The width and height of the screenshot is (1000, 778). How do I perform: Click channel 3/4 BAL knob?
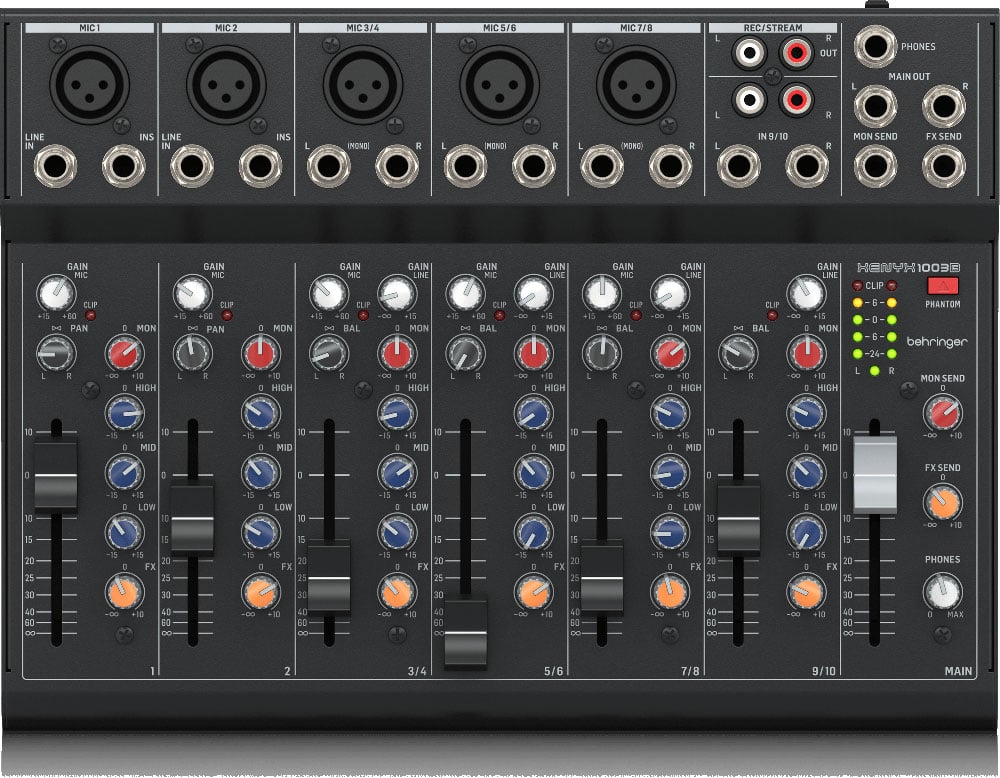[328, 353]
